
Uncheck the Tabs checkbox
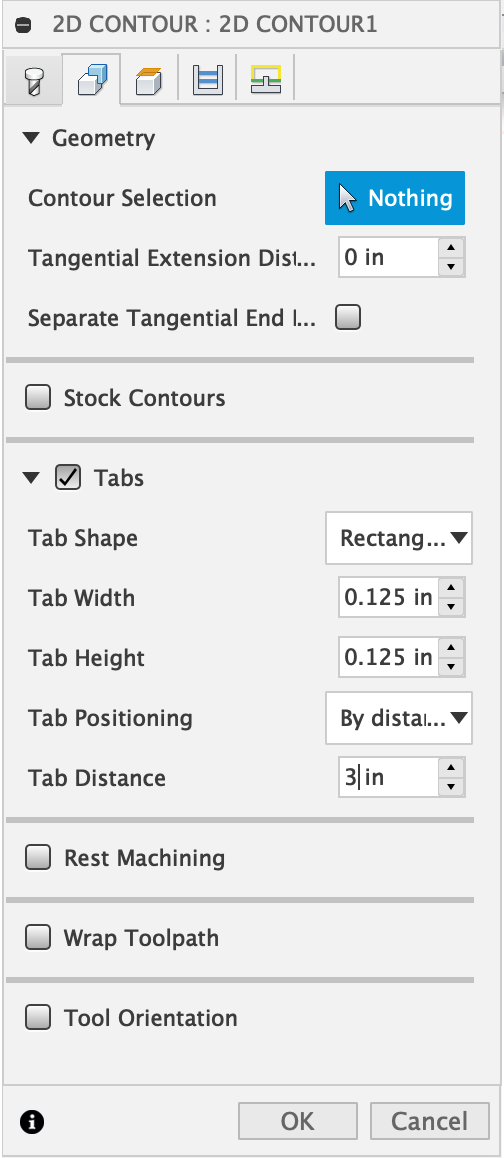tap(68, 478)
